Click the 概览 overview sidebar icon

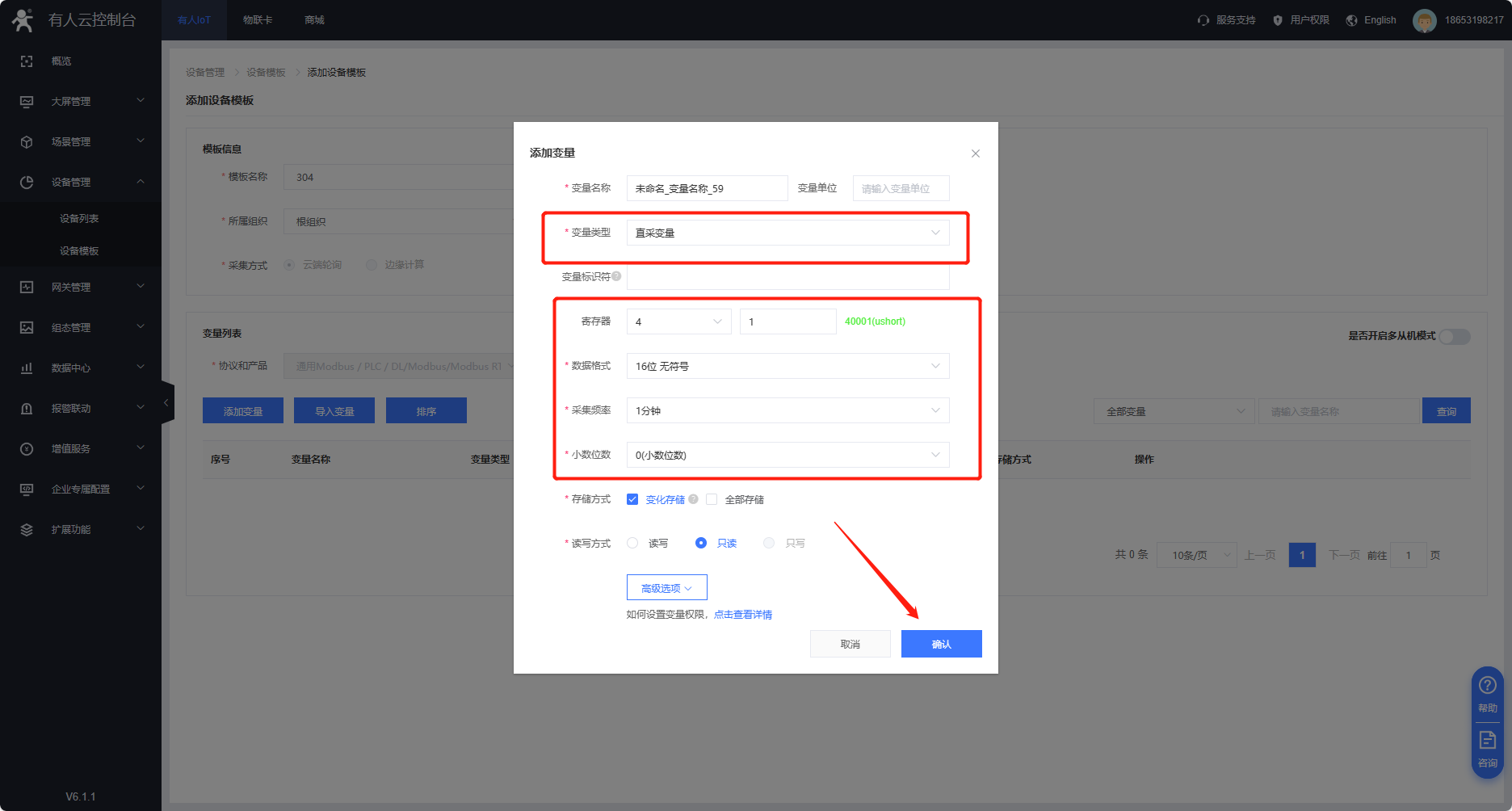pyautogui.click(x=27, y=61)
